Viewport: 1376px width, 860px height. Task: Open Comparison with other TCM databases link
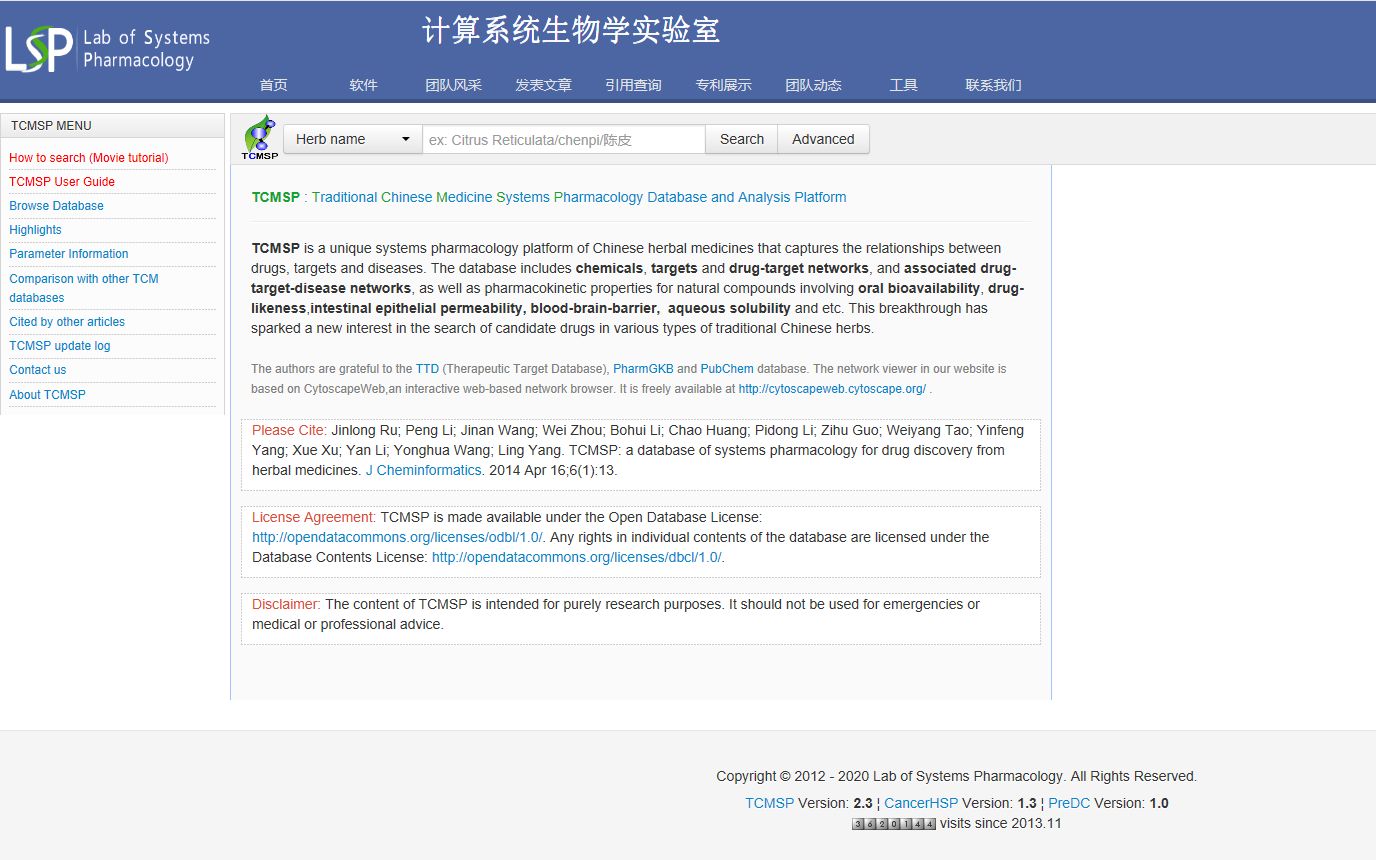click(x=84, y=288)
